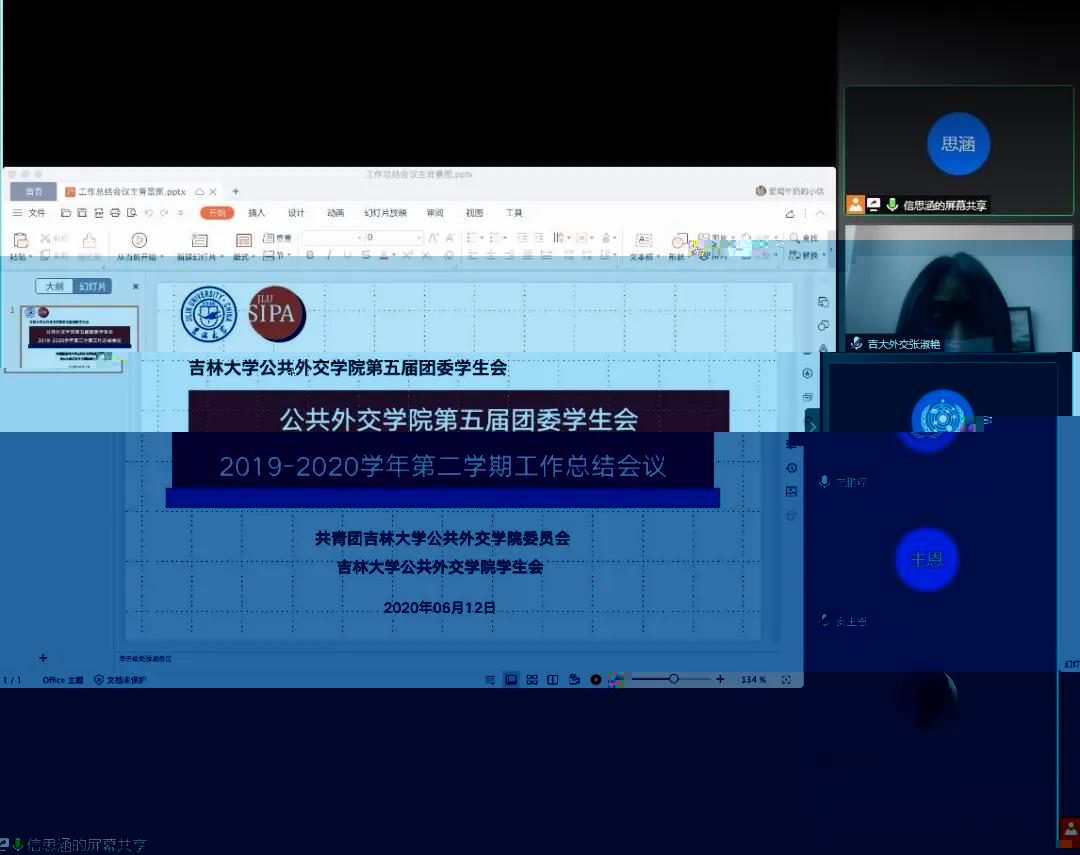The image size is (1080, 855).
Task: Click the cut scissors icon
Action: [x=45, y=238]
